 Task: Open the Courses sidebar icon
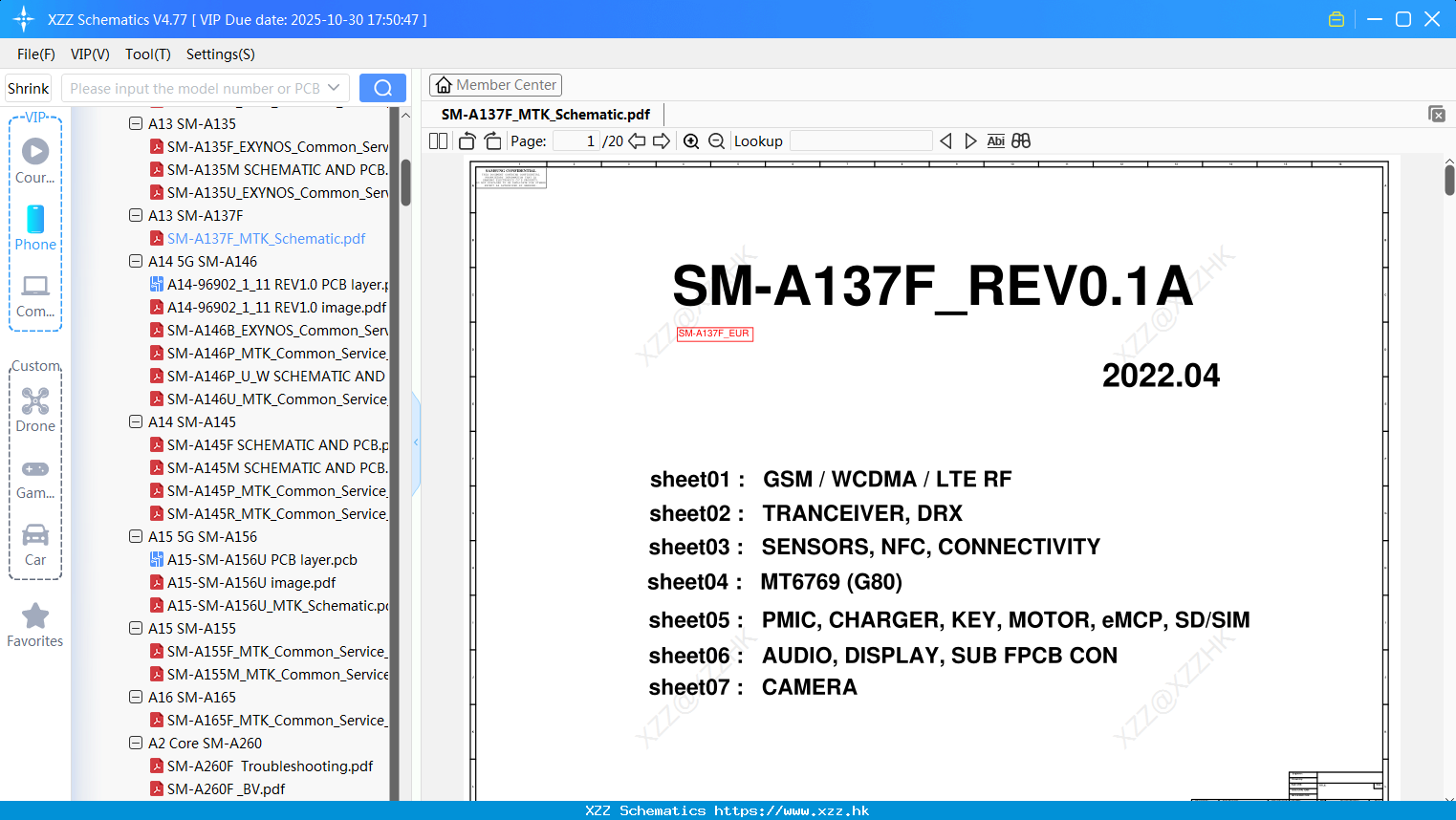tap(35, 160)
